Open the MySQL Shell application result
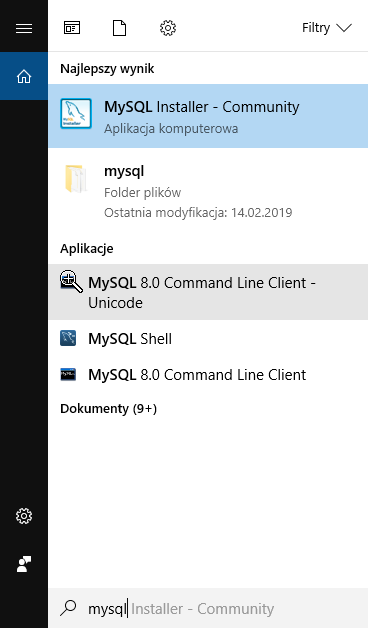 (x=208, y=339)
